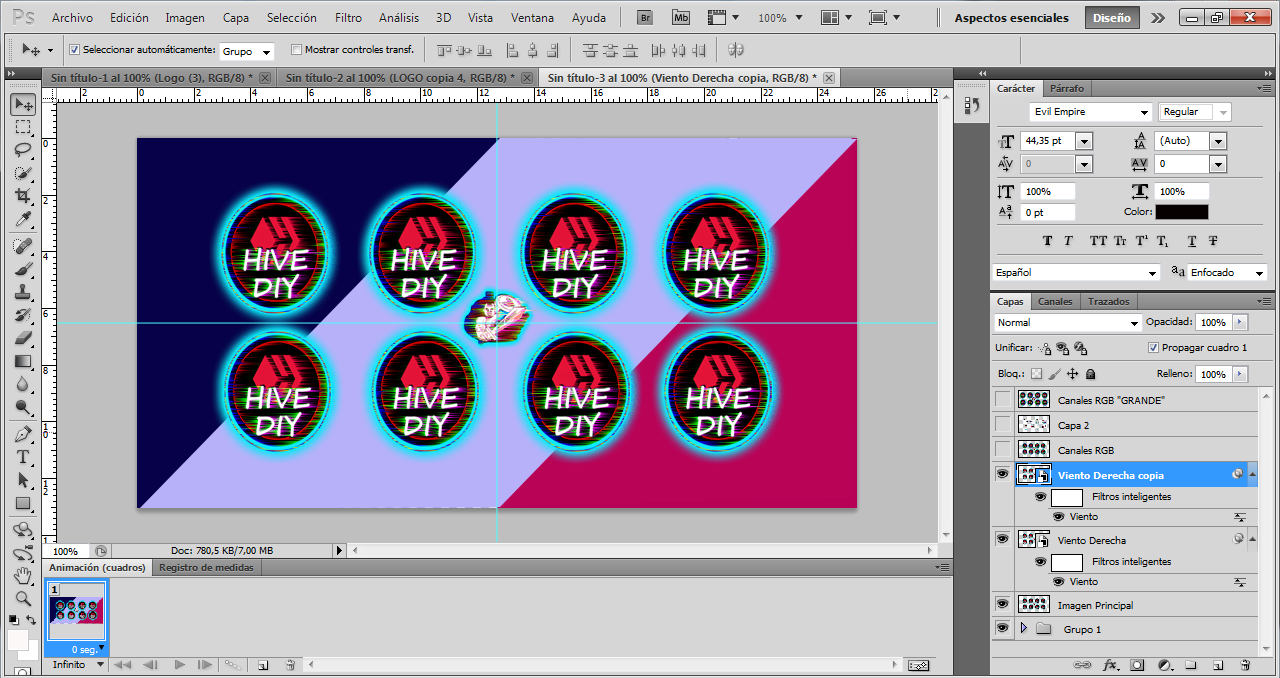This screenshot has width=1280, height=678.
Task: Open the leading (Auto) dropdown
Action: click(x=1218, y=142)
